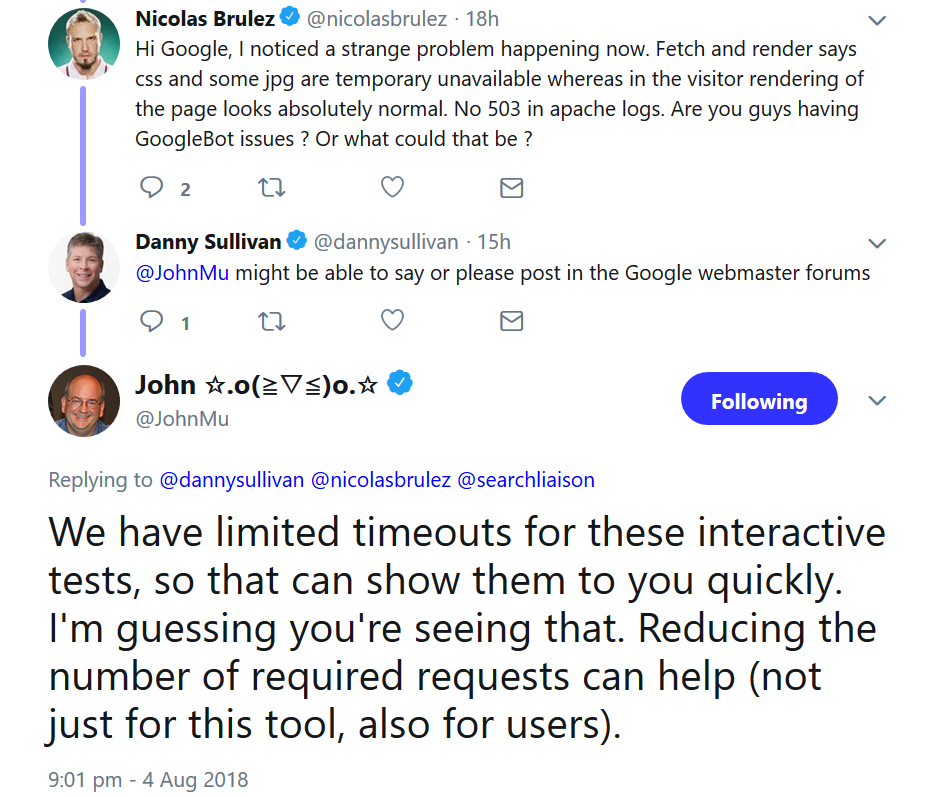Like Nicolas Brulez's tweet

[x=391, y=187]
